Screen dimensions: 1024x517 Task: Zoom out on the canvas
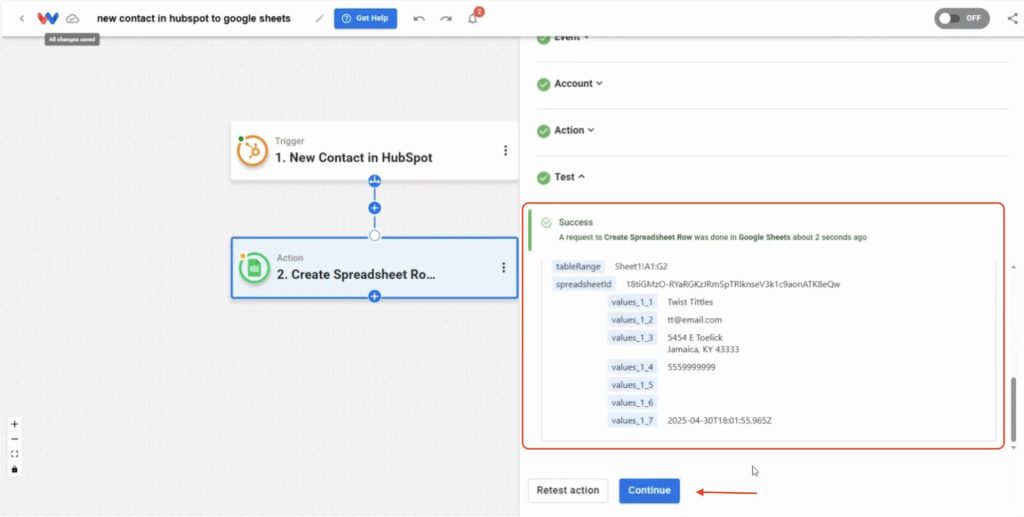click(14, 439)
